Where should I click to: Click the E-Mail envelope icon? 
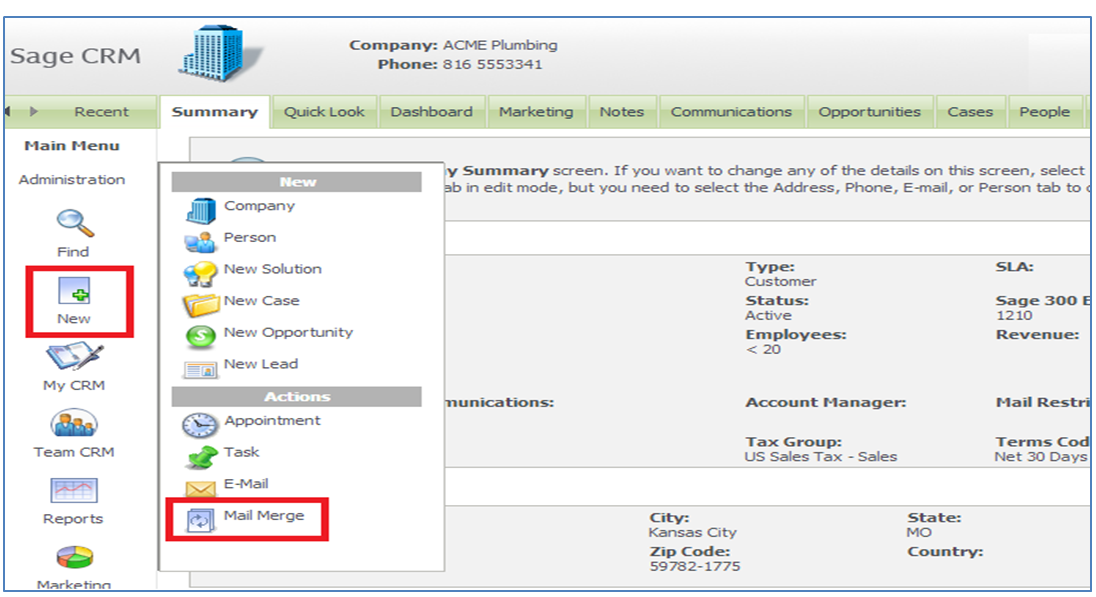pos(201,489)
